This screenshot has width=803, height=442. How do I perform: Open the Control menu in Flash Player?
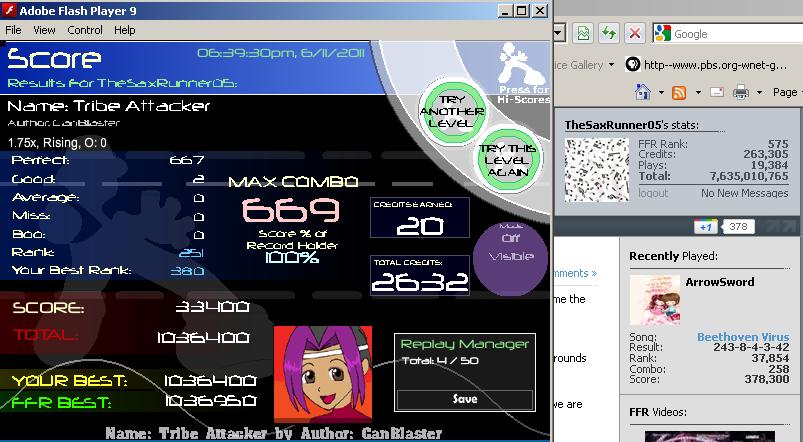(x=85, y=30)
